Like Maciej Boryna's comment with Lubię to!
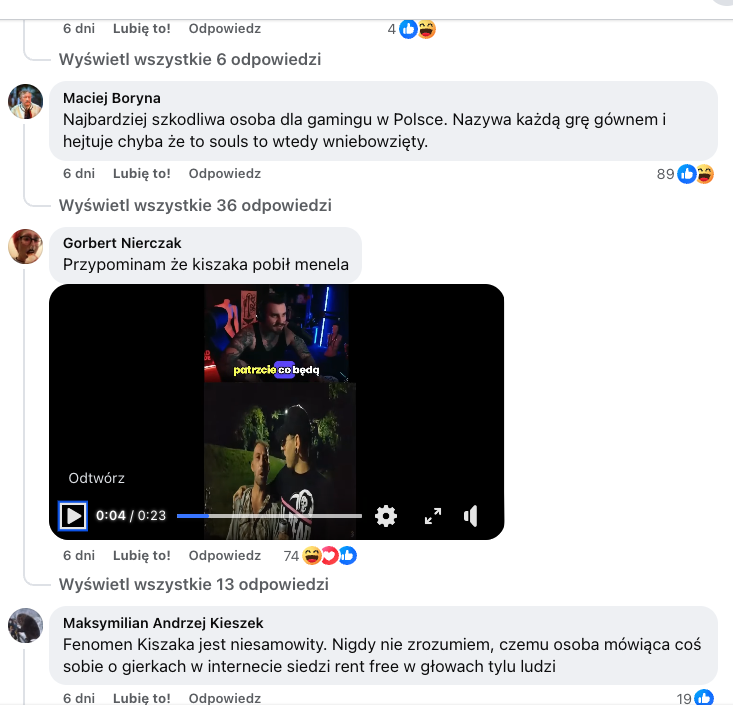The height and width of the screenshot is (706, 733). [142, 173]
